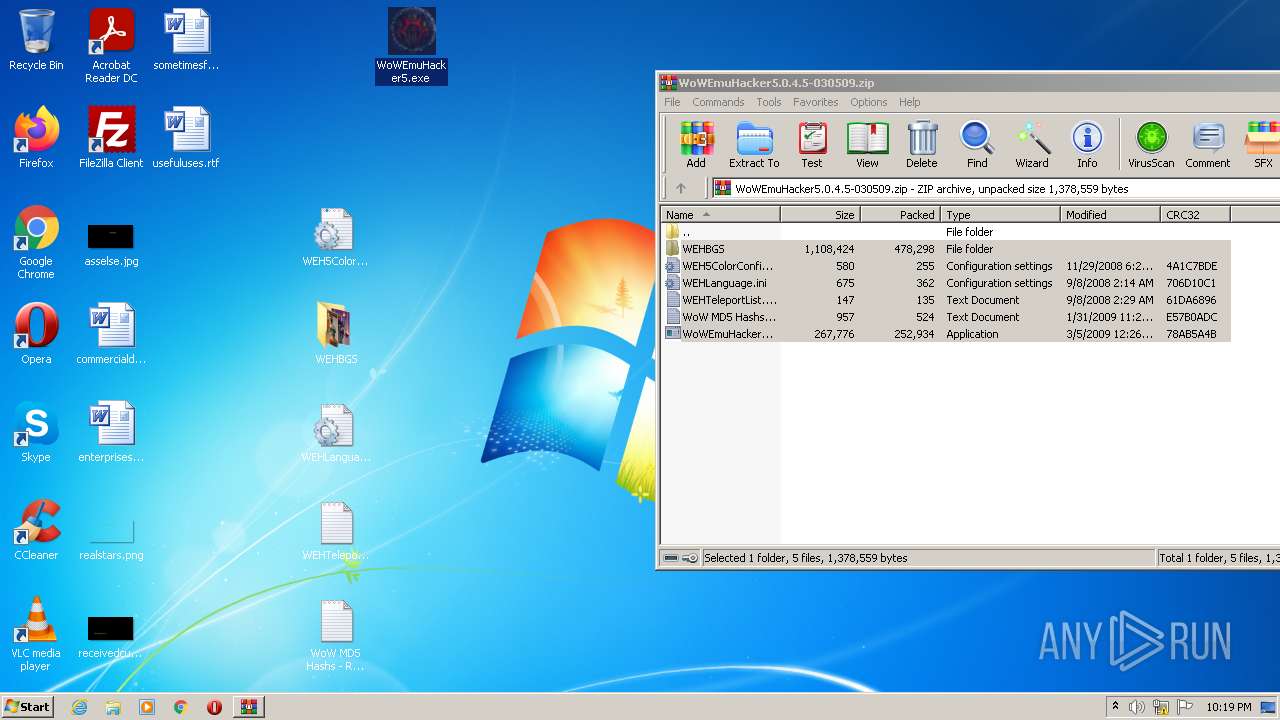Select the Firefox desktop shortcut
Screen dimensions: 1280x720
pos(36,138)
